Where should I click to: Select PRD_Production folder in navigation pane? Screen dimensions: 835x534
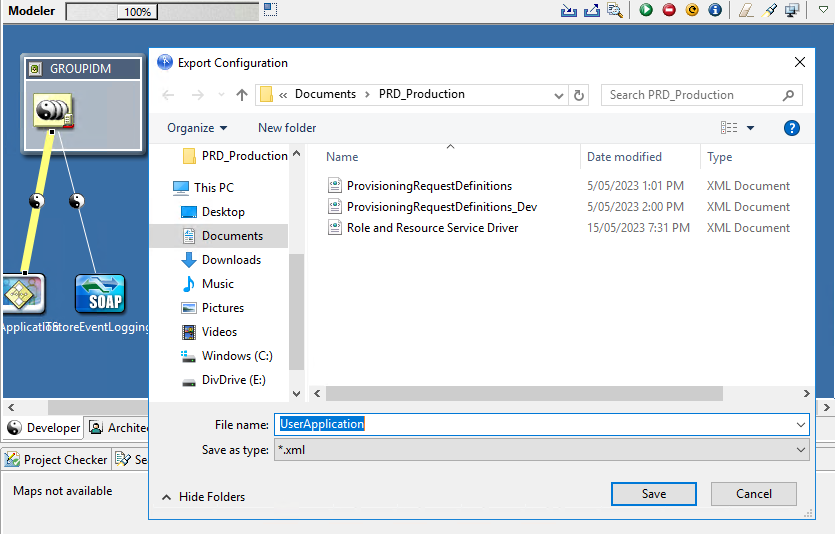tap(235, 156)
